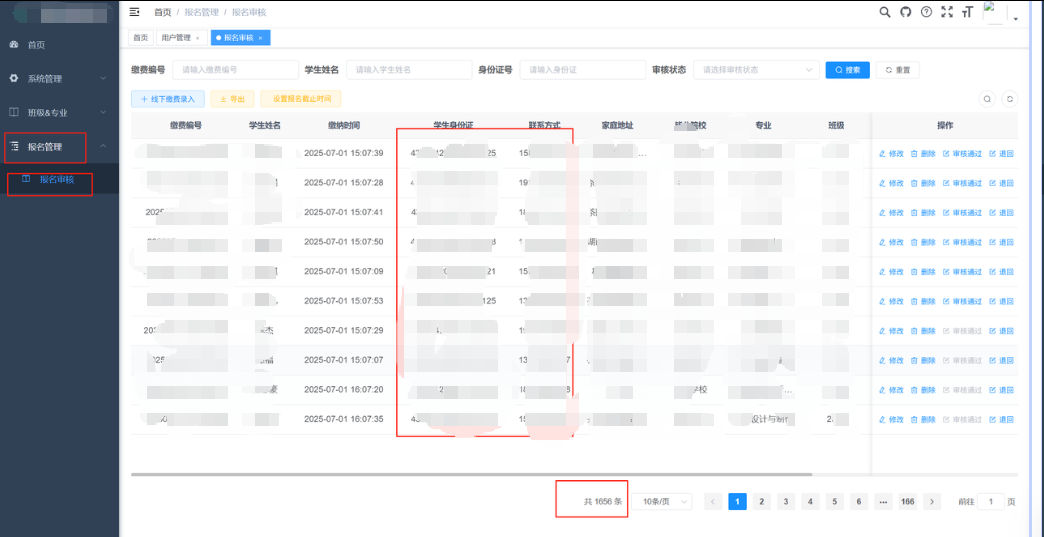The image size is (1044, 537).
Task: Click the 缴纳时间 column header
Action: [344, 125]
